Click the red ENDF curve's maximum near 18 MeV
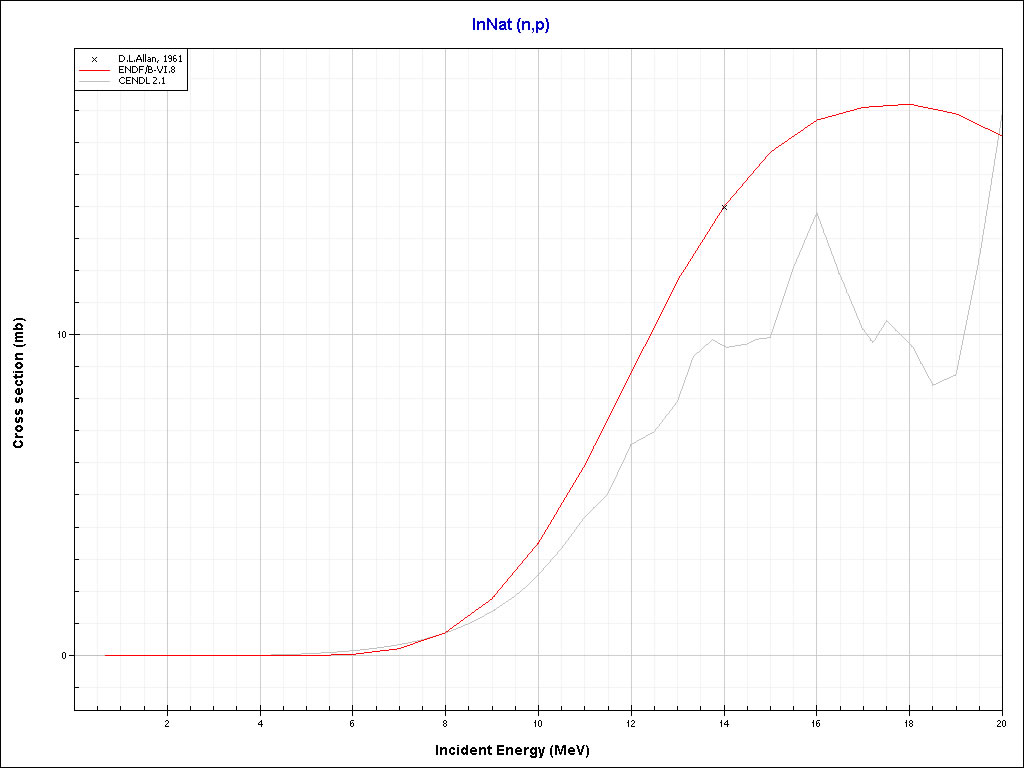 click(x=908, y=104)
